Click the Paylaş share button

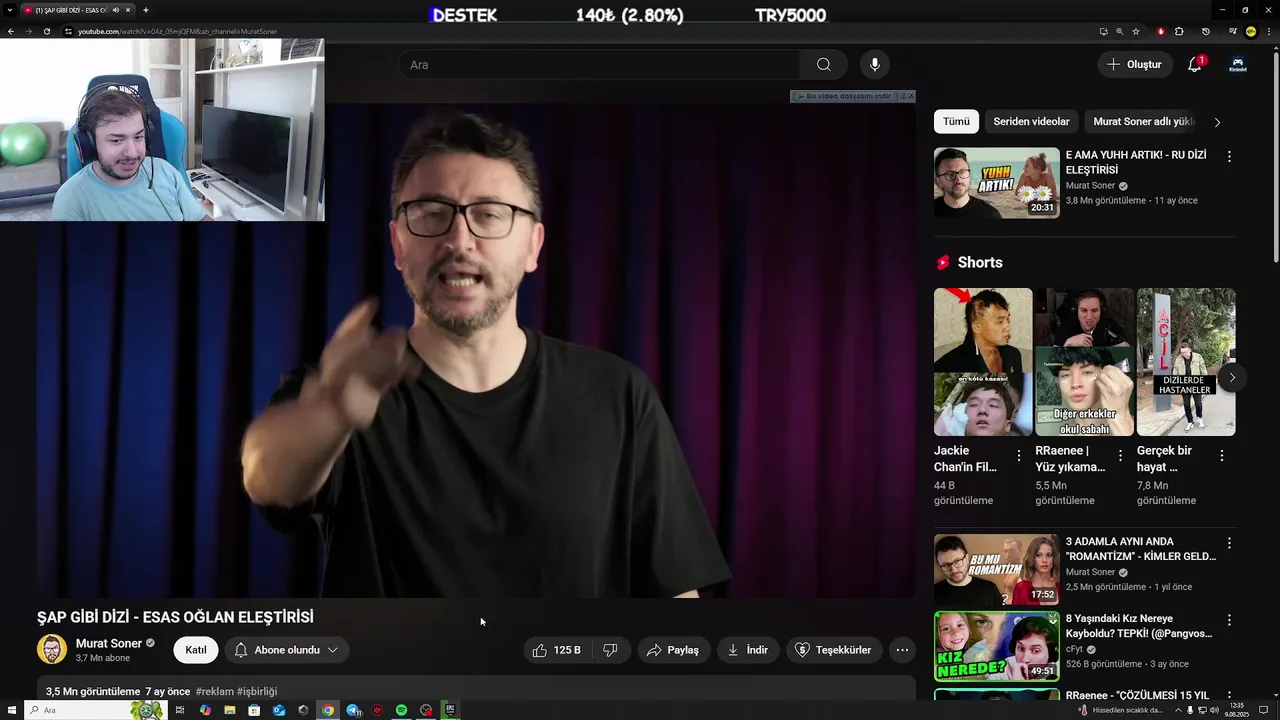[673, 650]
